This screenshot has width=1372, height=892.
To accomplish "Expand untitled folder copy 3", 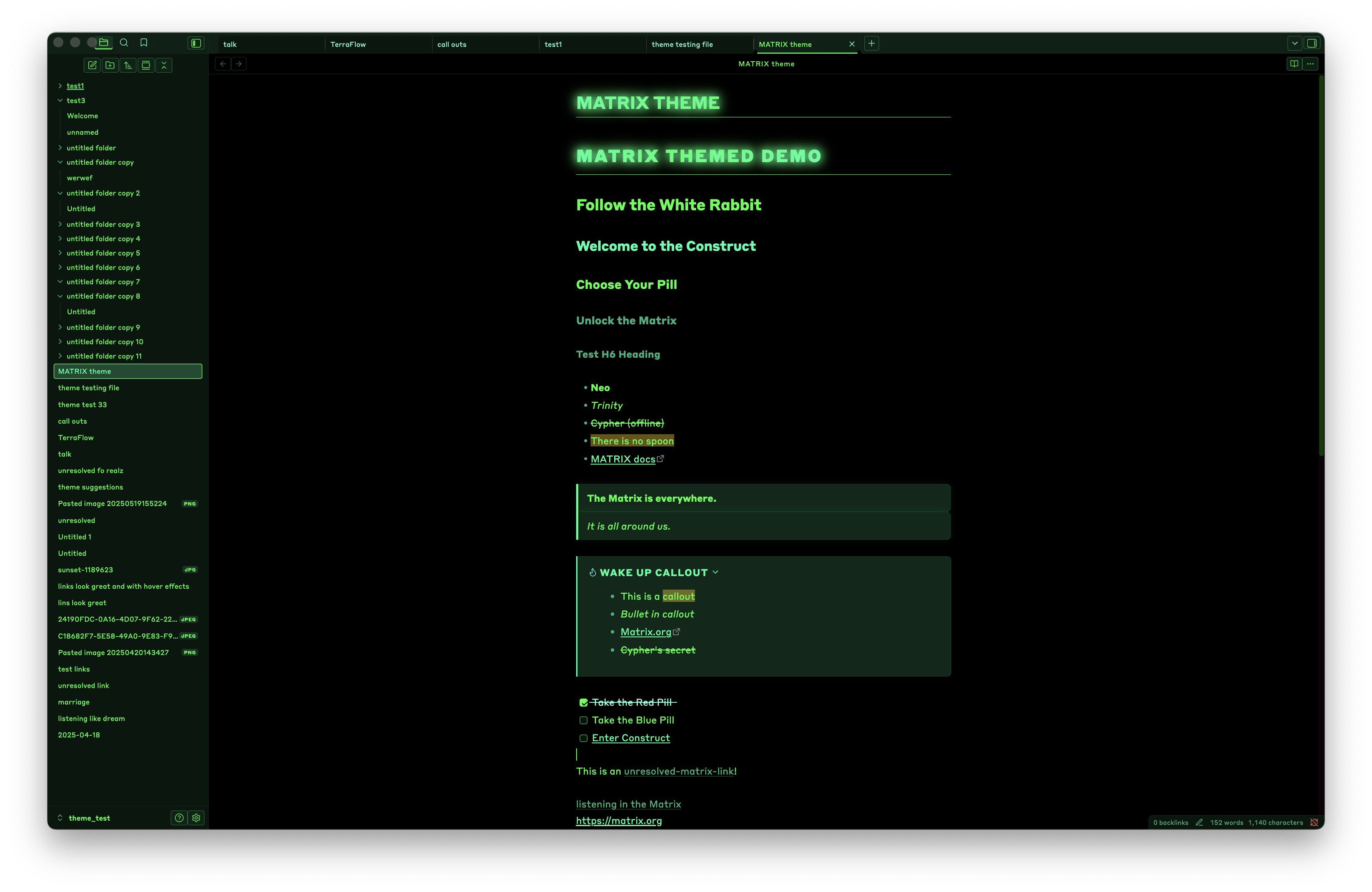I will 60,224.
